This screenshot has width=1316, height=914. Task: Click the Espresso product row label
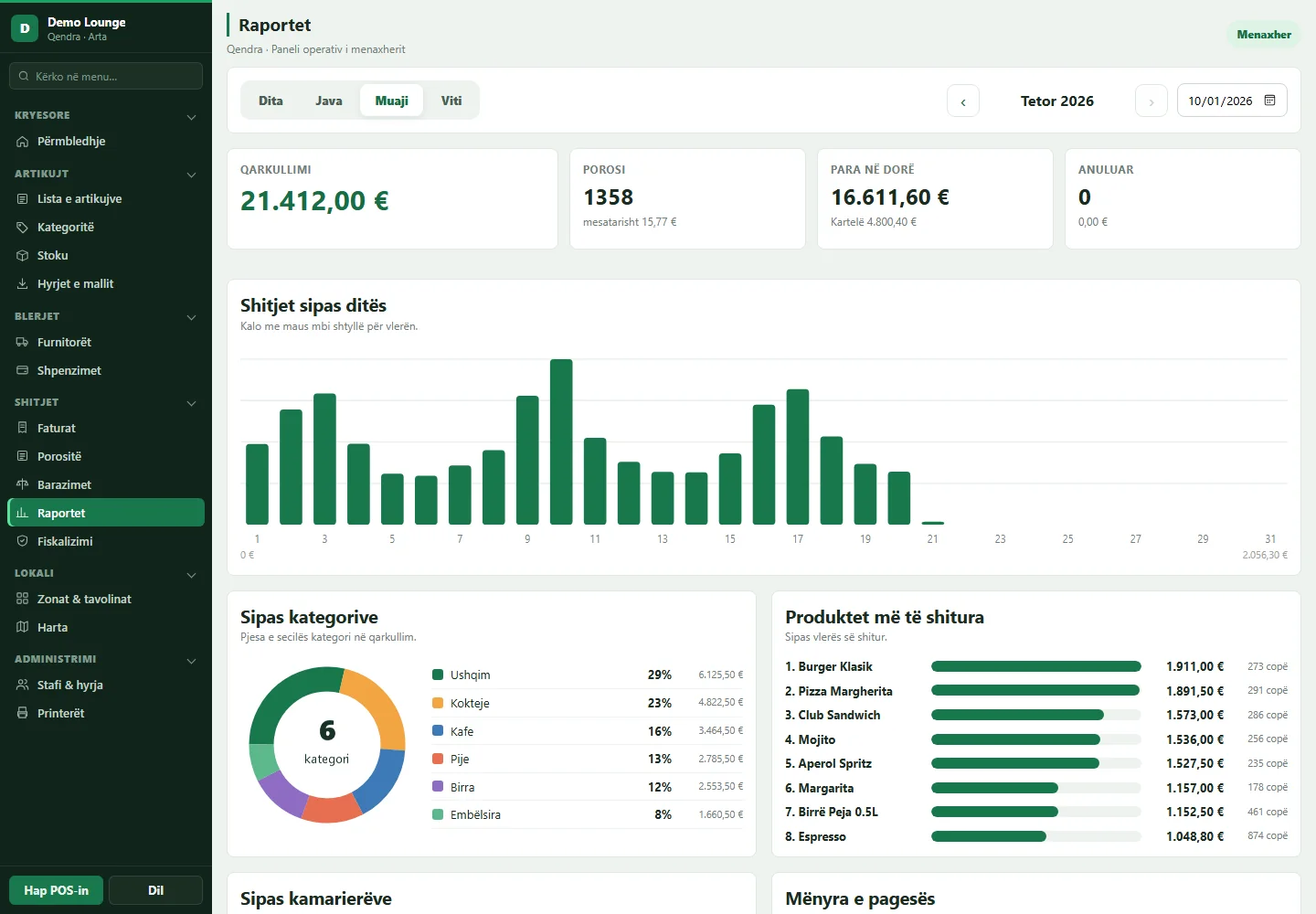tap(815, 836)
